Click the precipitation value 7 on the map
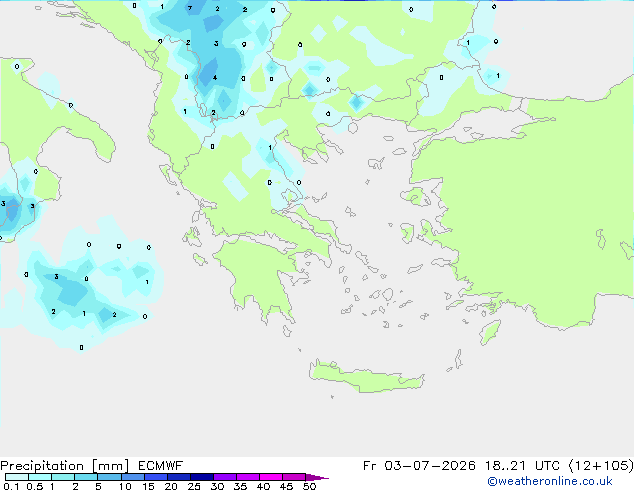This screenshot has width=634, height=490. pos(190,8)
